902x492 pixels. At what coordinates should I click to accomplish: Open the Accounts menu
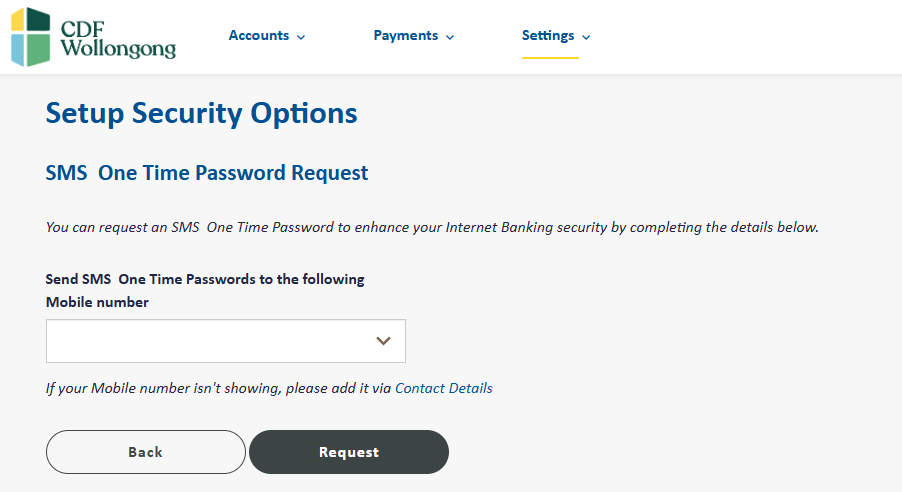(267, 36)
